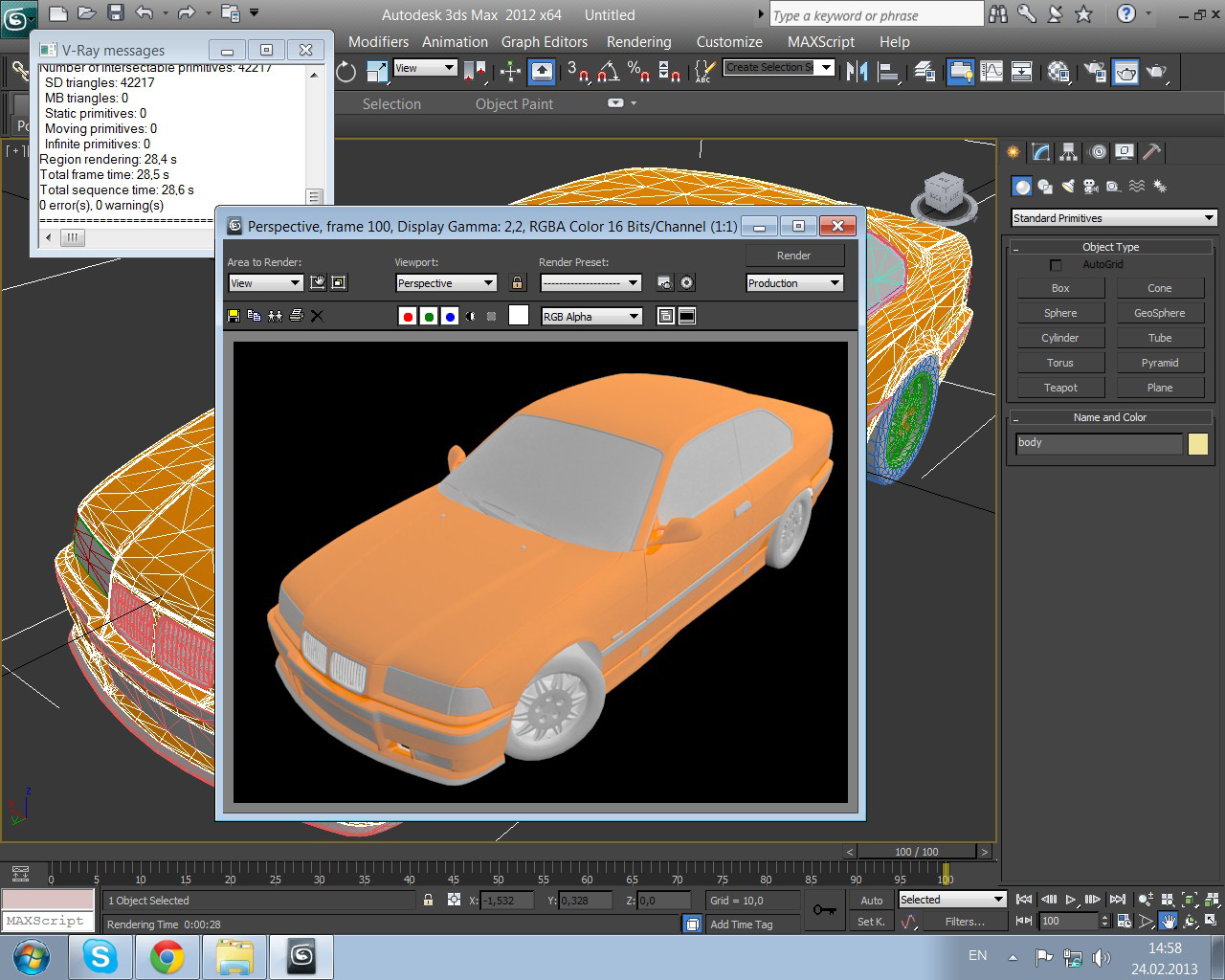
Task: Toggle the red channel in the render window
Action: pos(408,317)
